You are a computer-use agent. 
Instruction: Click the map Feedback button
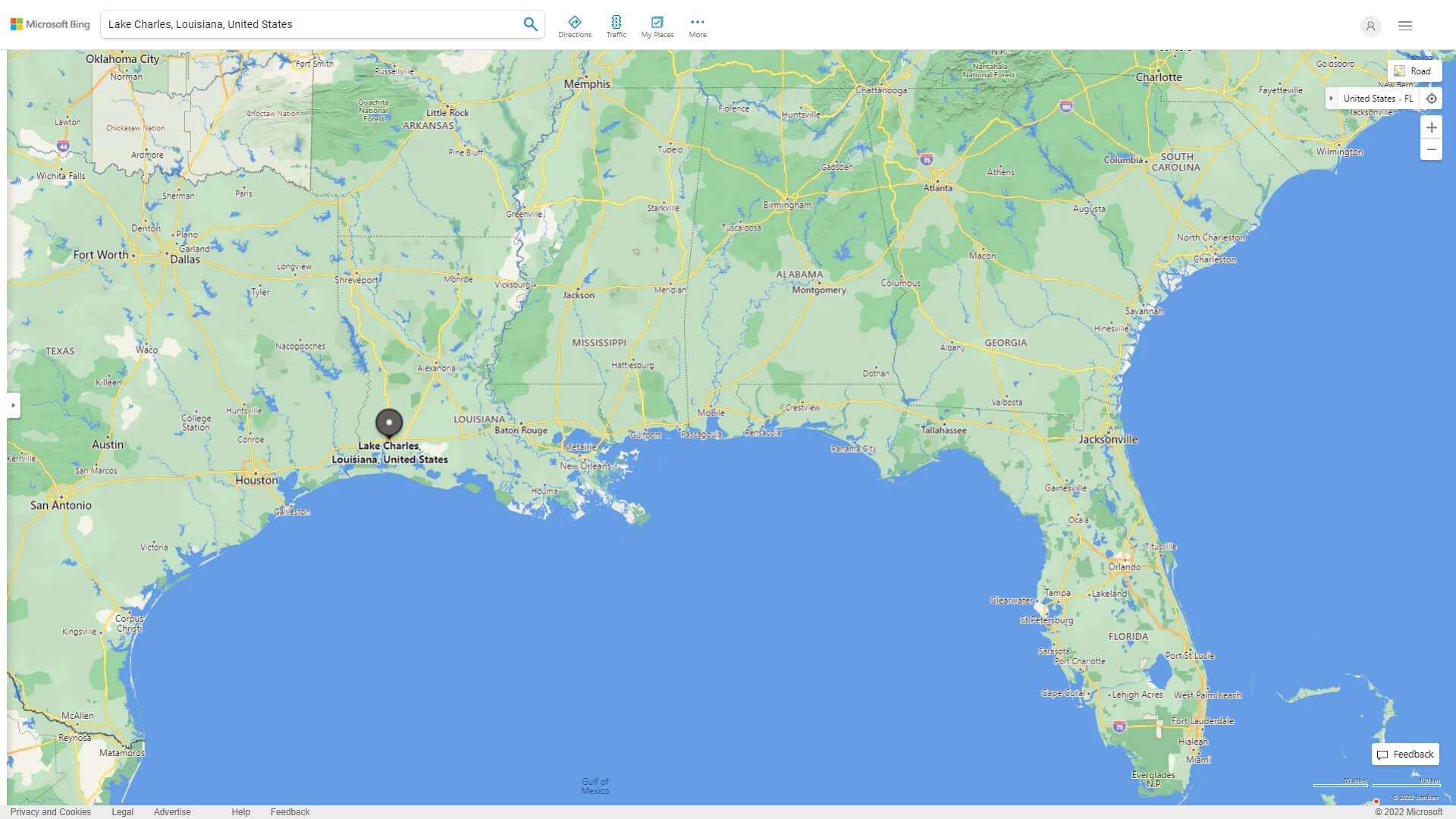(x=1405, y=754)
